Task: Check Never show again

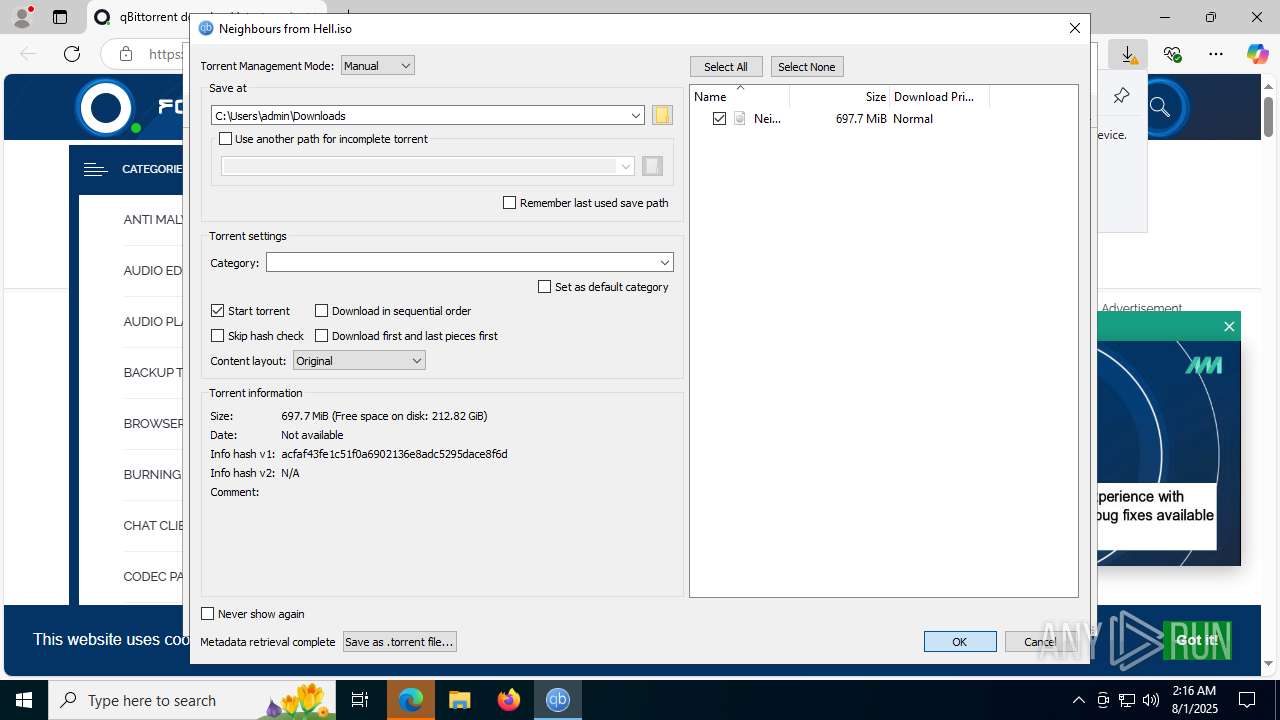Action: pos(208,613)
